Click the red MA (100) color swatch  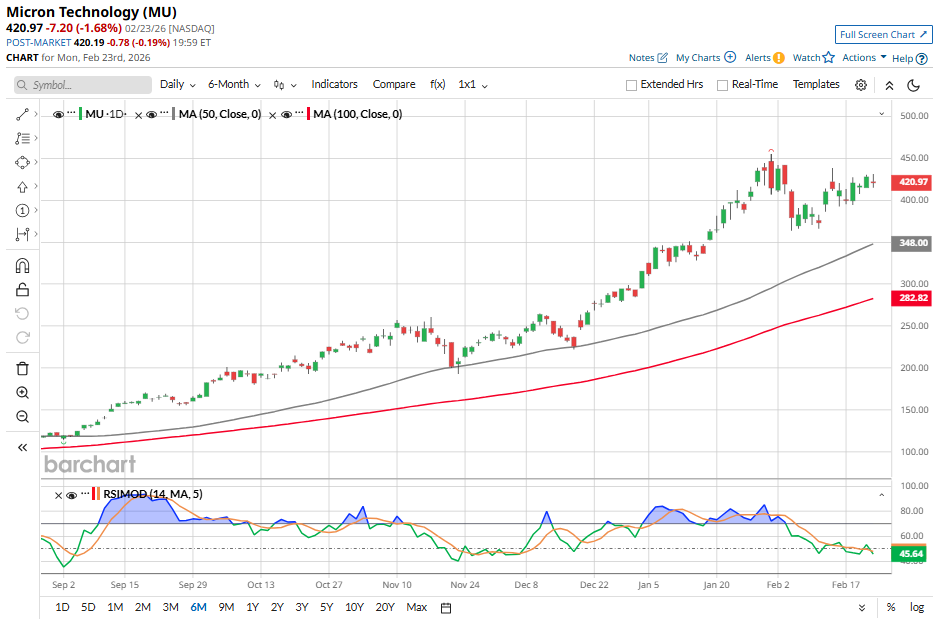tap(309, 114)
